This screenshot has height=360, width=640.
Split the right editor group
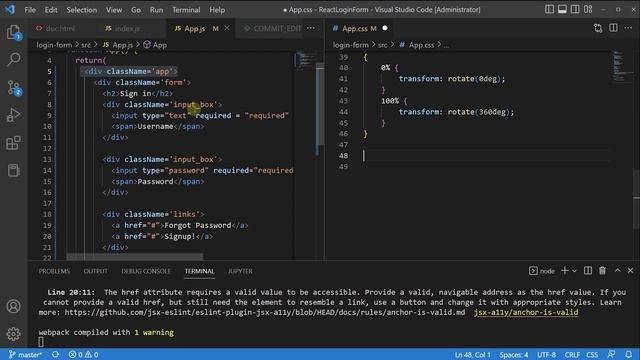(613, 28)
